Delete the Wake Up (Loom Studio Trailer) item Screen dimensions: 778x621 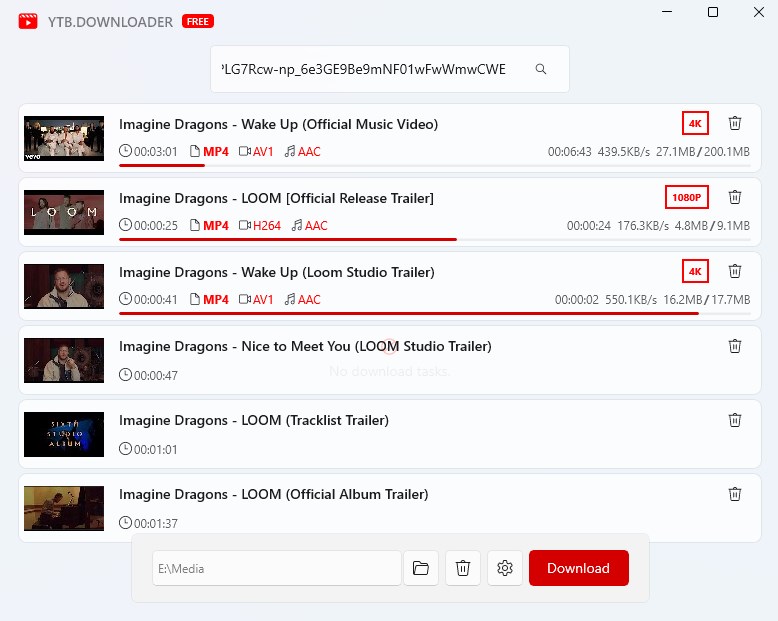click(735, 271)
